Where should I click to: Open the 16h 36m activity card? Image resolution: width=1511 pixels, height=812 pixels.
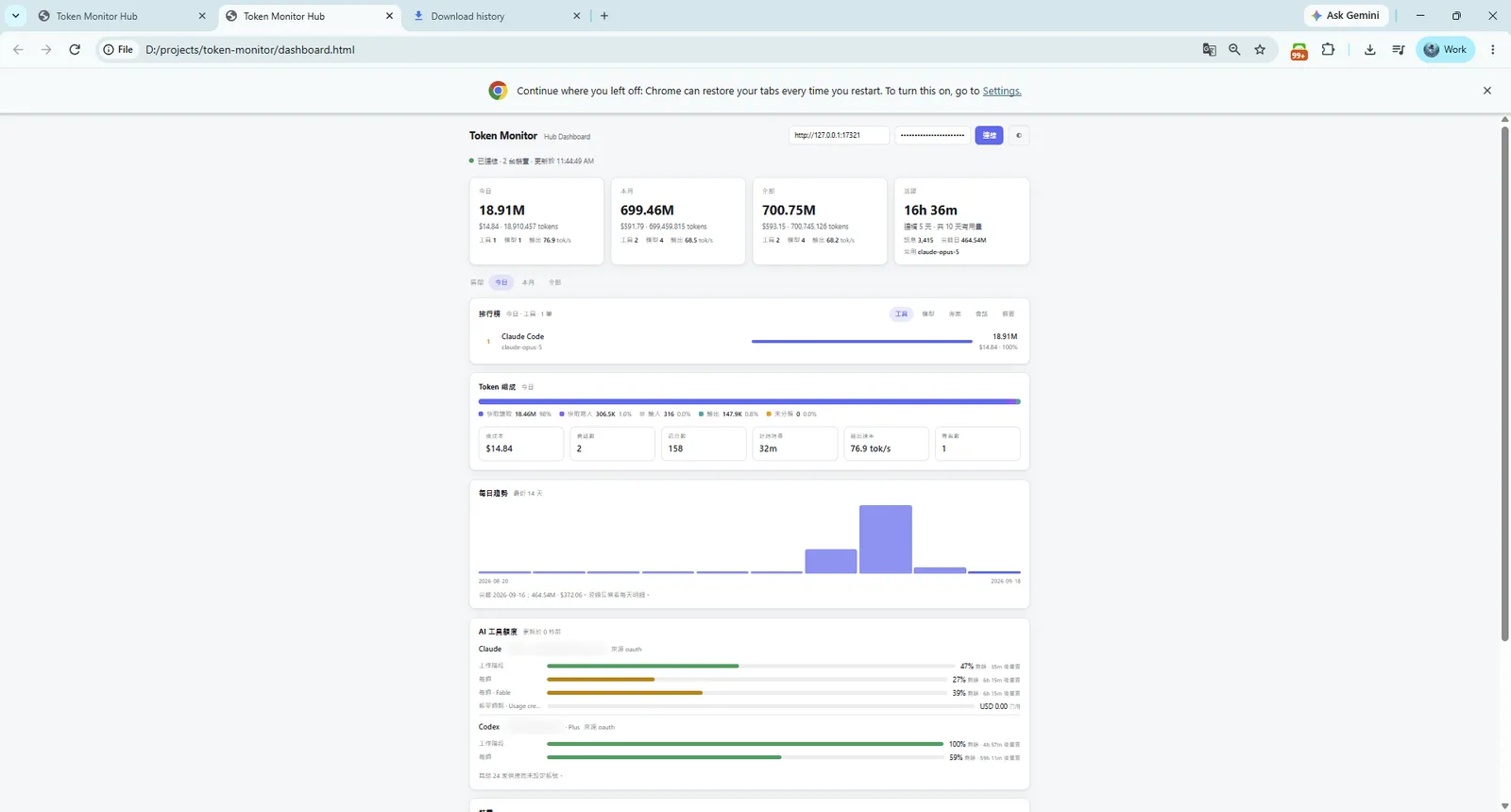[x=961, y=221]
